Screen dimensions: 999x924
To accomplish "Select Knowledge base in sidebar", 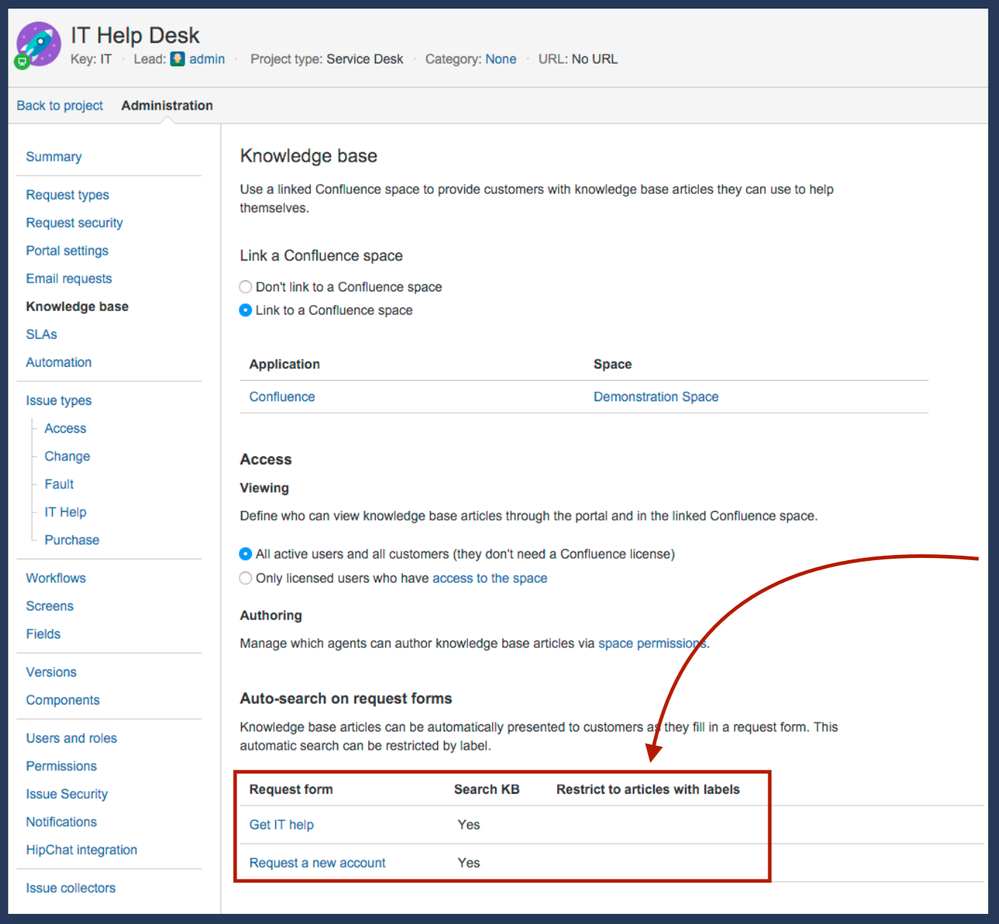I will click(x=77, y=307).
